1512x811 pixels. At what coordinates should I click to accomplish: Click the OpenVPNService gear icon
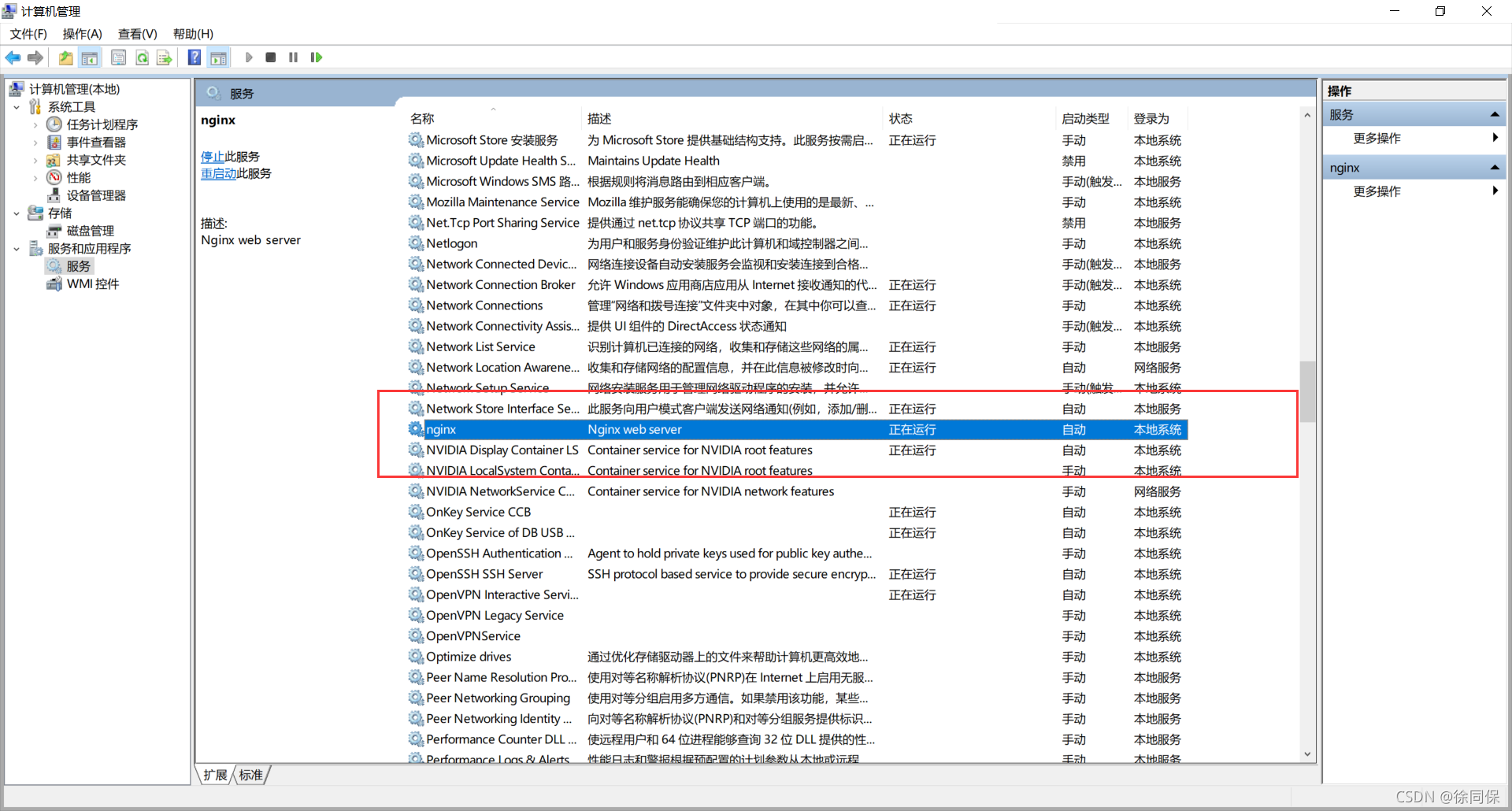point(416,636)
